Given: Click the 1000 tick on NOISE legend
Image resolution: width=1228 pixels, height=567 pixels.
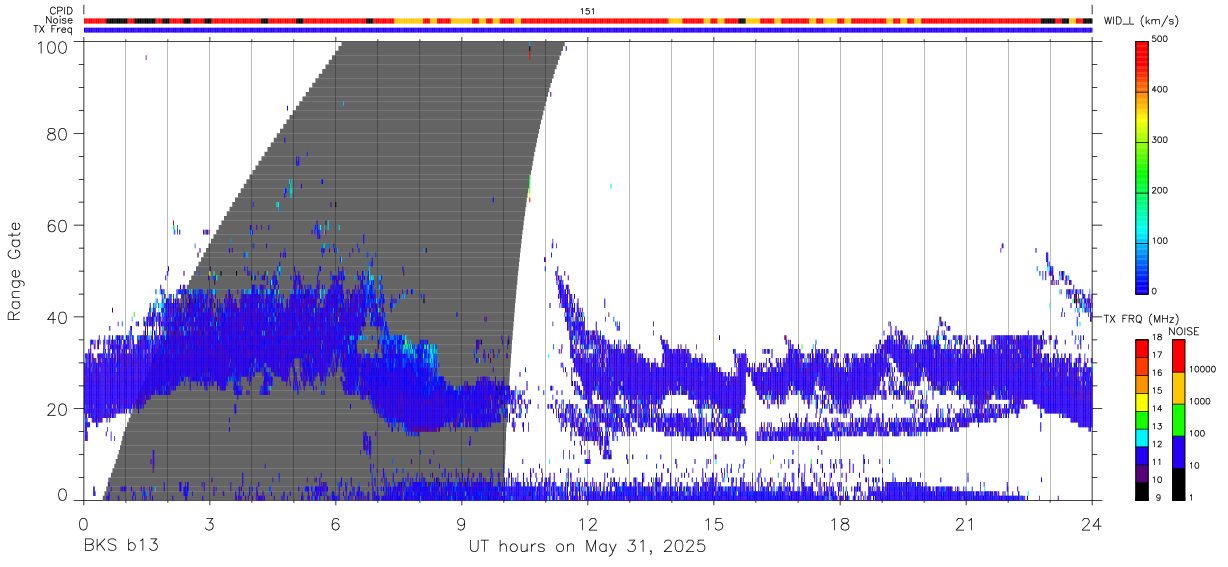Looking at the screenshot, I should point(1200,401).
